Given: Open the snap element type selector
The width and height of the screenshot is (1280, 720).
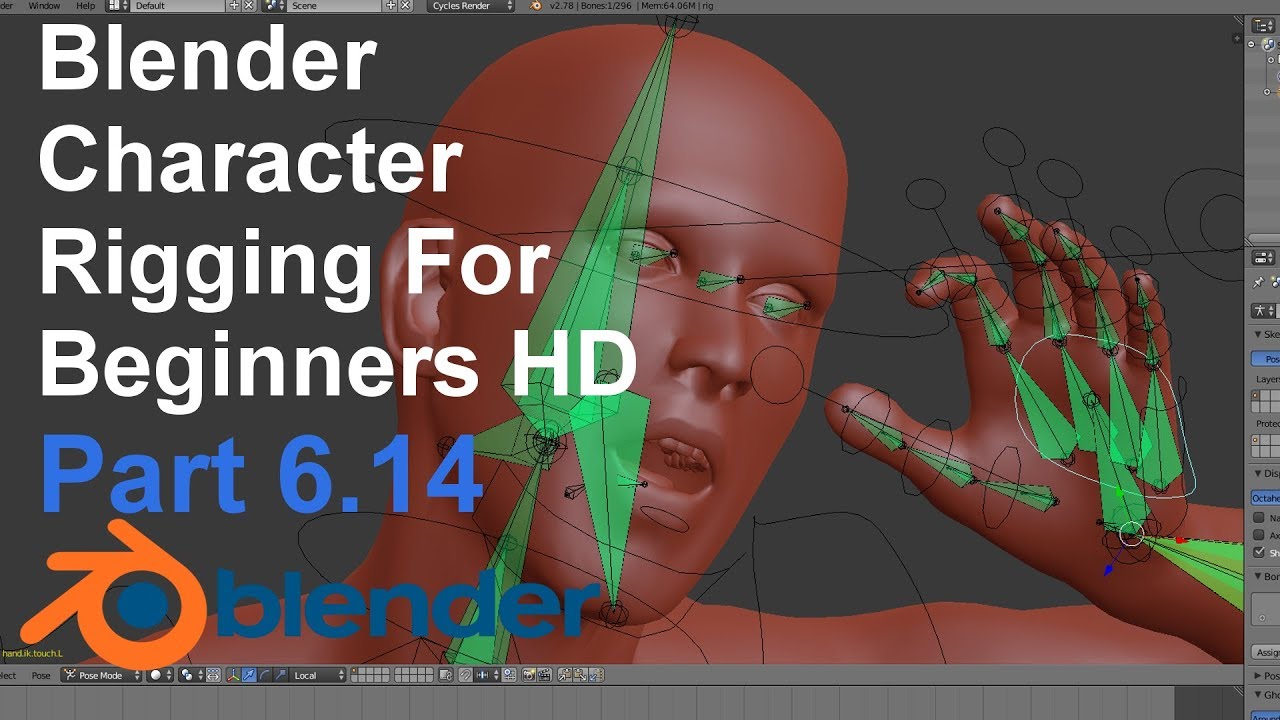Looking at the screenshot, I should (488, 676).
